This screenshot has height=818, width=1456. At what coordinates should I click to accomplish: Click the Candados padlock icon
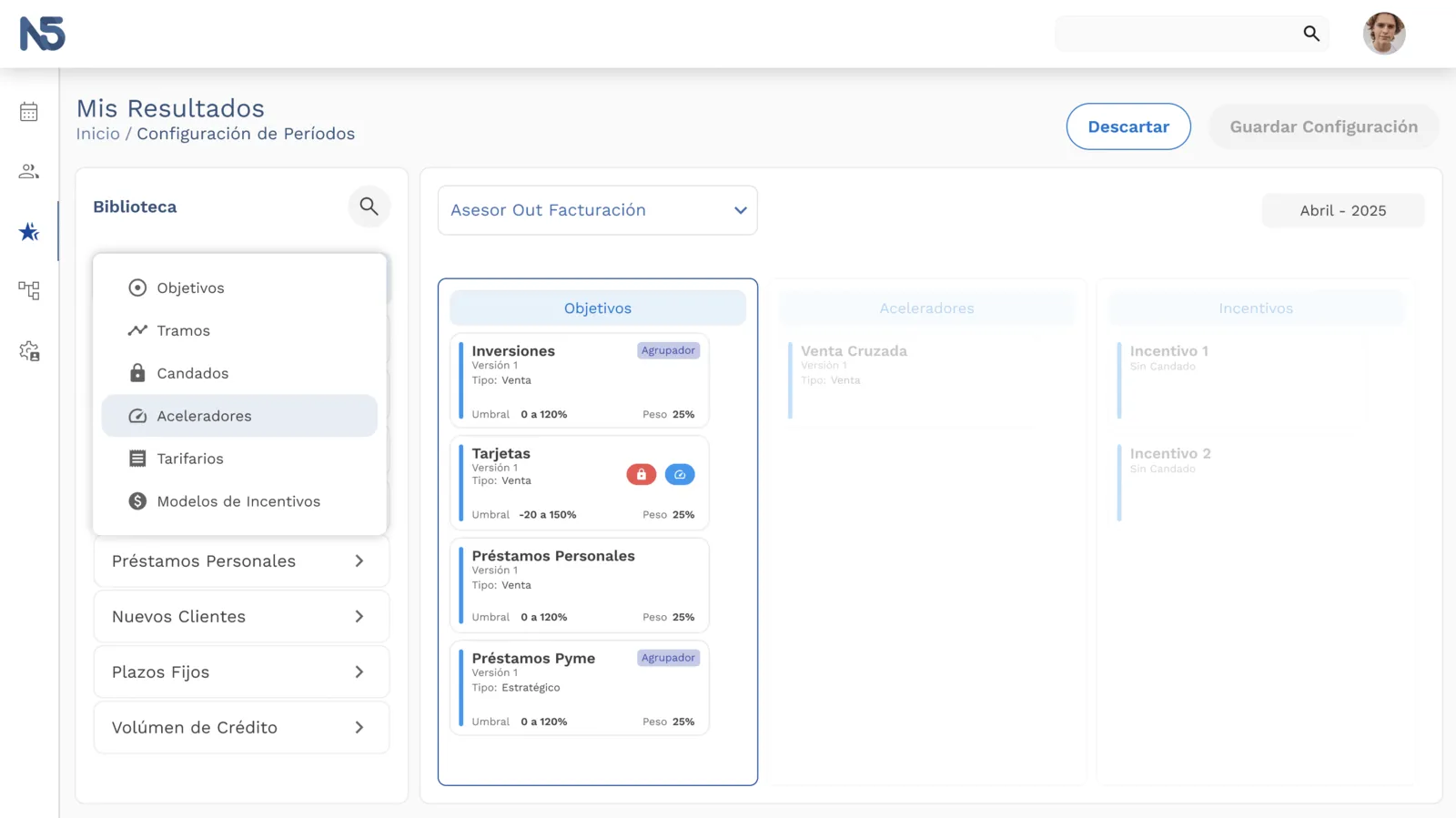click(137, 373)
